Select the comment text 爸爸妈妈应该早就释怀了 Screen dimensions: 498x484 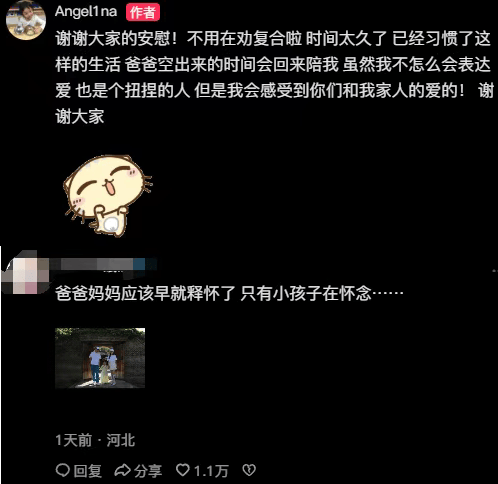pos(146,294)
